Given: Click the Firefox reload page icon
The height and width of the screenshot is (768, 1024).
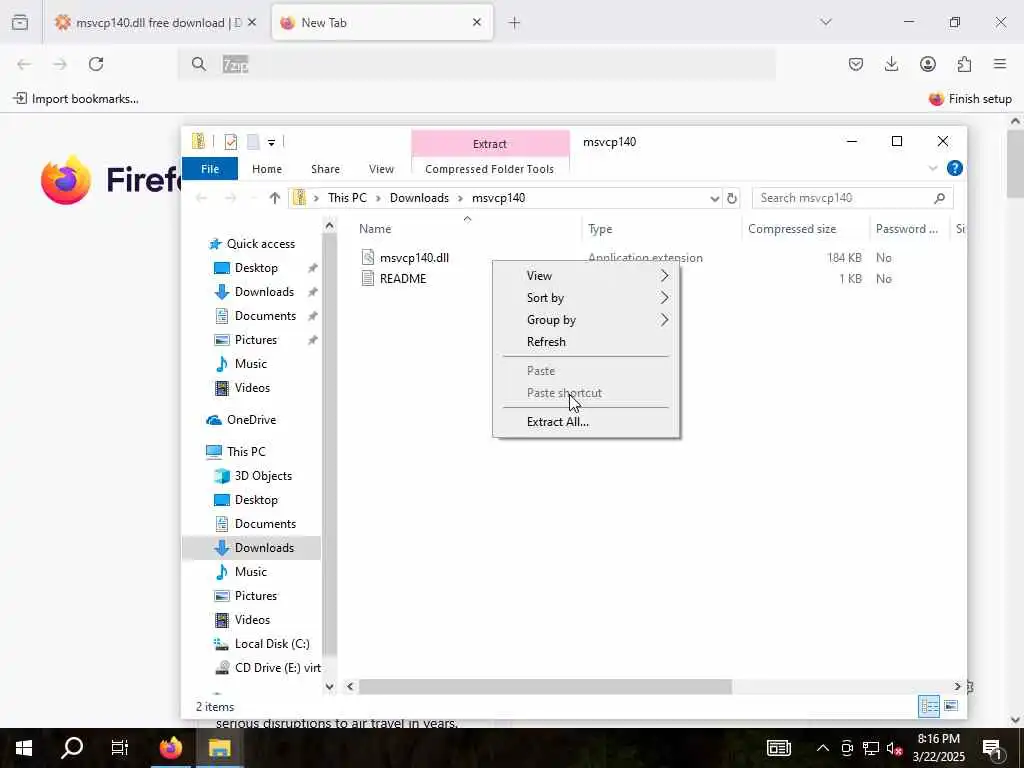Looking at the screenshot, I should [96, 64].
